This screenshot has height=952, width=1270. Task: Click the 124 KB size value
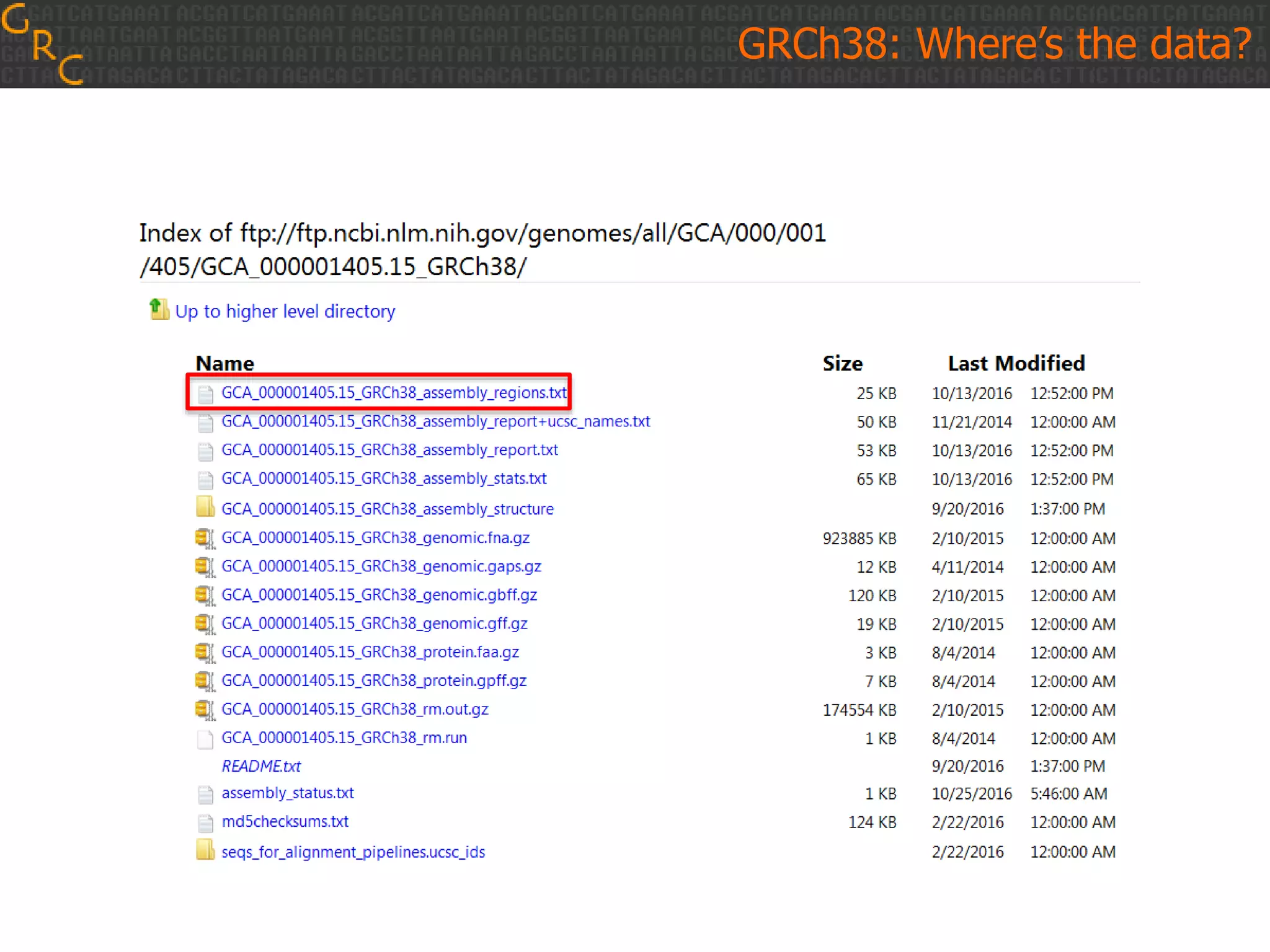pos(873,822)
